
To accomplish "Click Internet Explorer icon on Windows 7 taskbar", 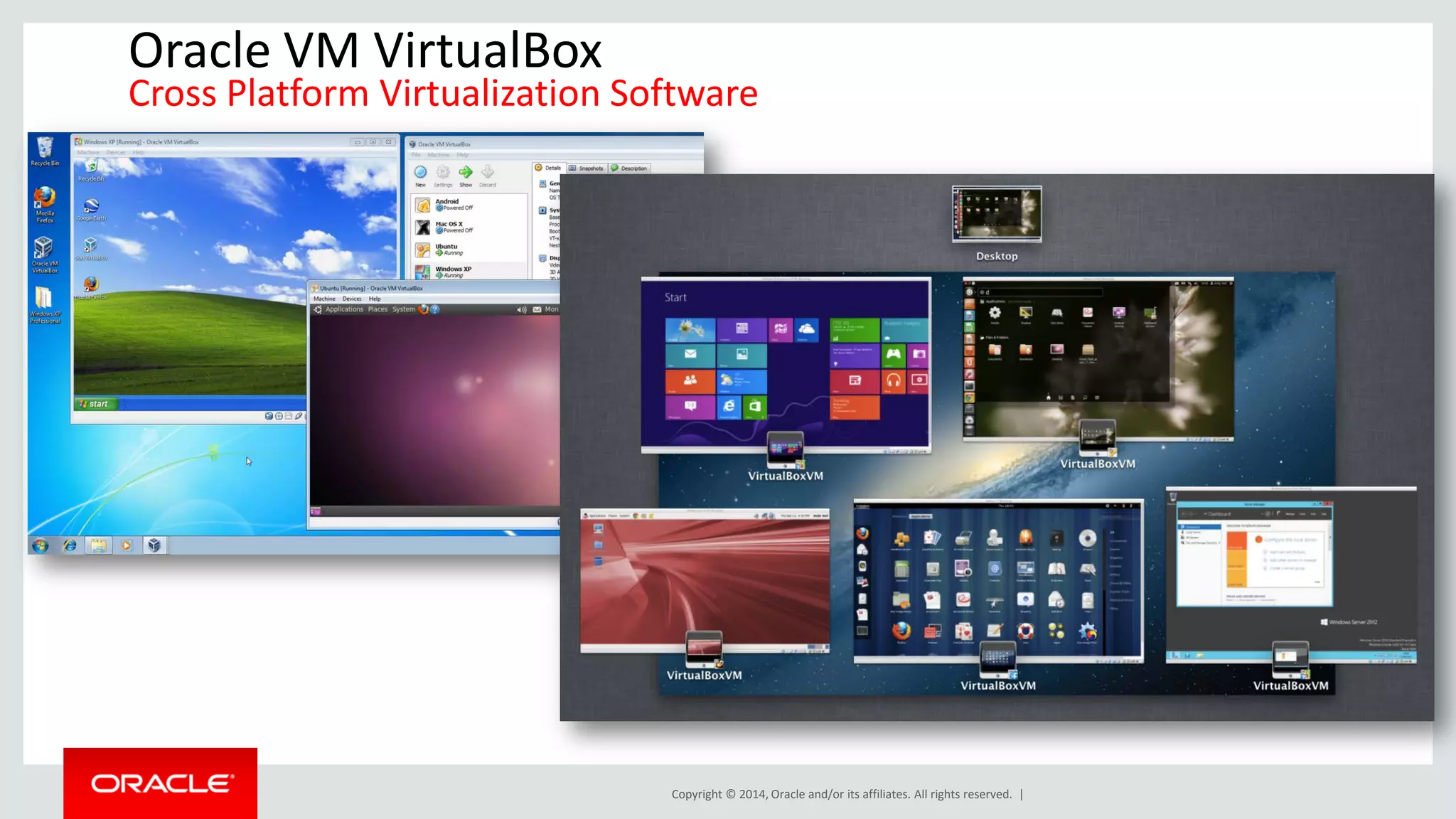I will click(70, 545).
